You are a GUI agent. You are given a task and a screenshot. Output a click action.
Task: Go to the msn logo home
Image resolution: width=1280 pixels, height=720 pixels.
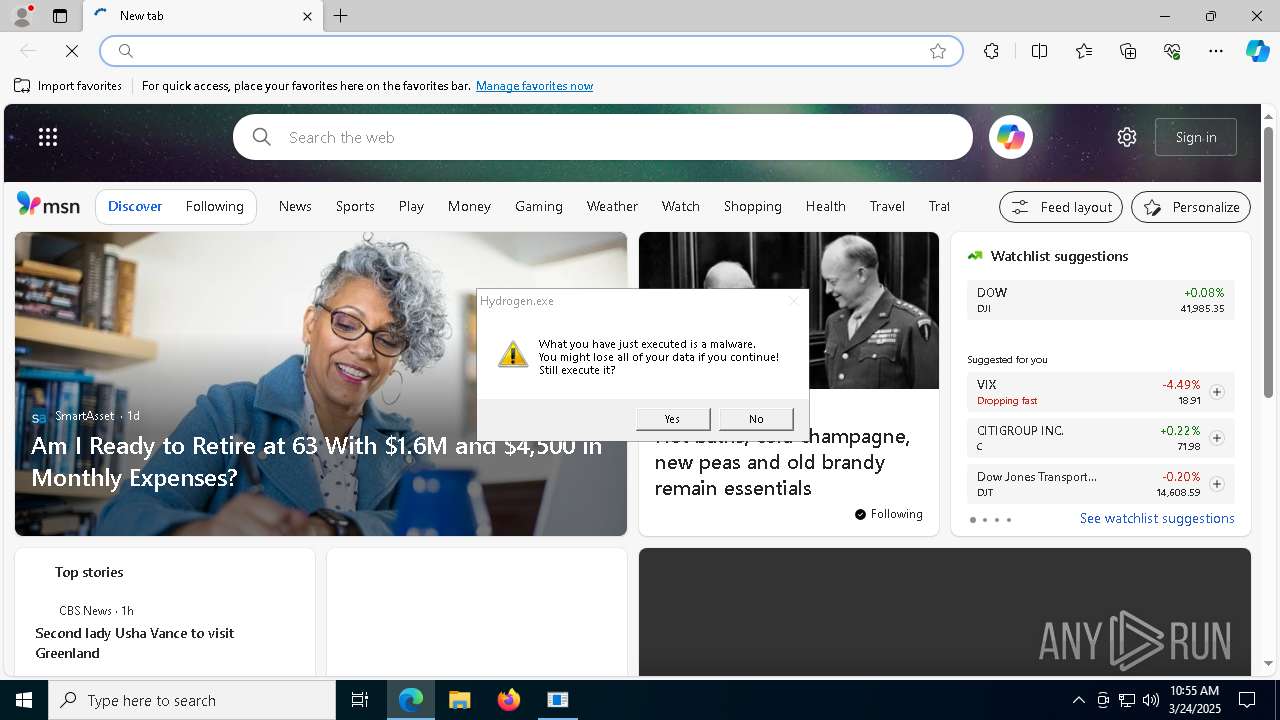click(48, 205)
